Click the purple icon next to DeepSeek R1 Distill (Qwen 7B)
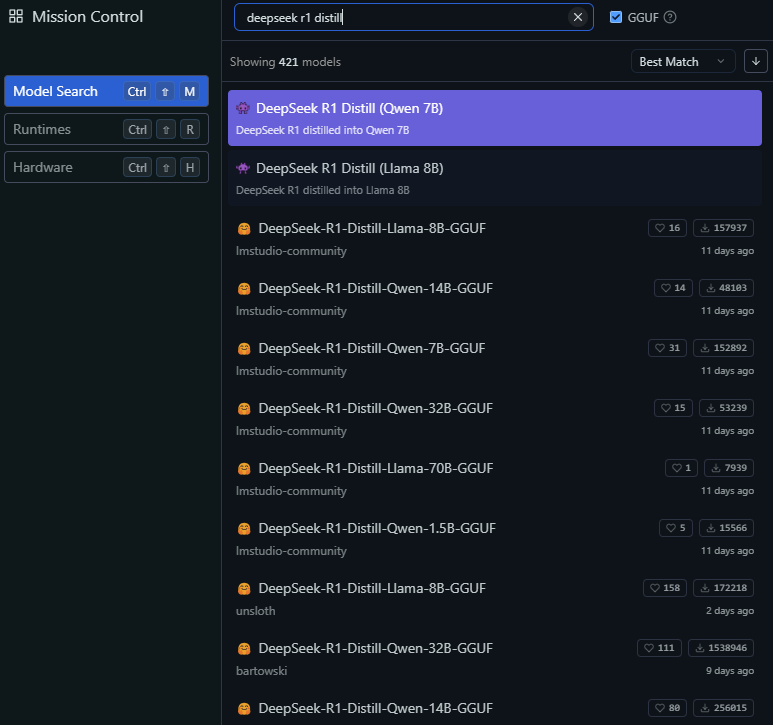 click(243, 108)
